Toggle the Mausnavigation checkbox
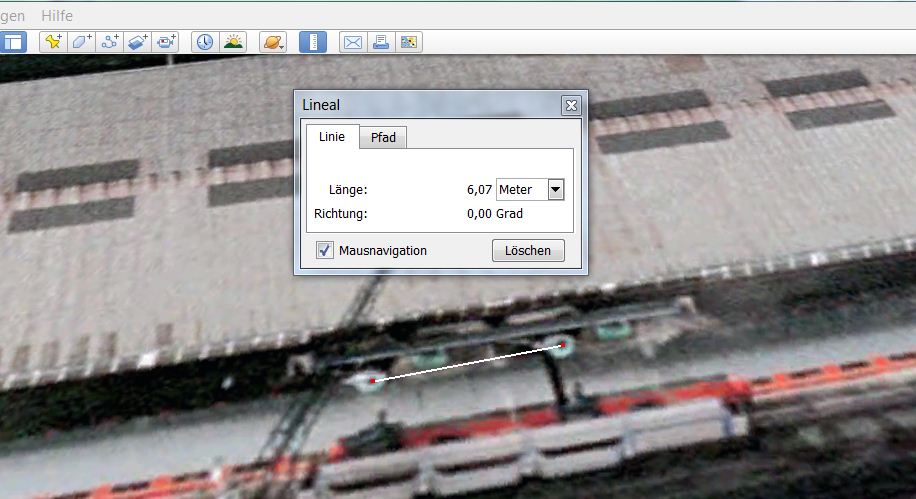This screenshot has width=916, height=499. [325, 250]
